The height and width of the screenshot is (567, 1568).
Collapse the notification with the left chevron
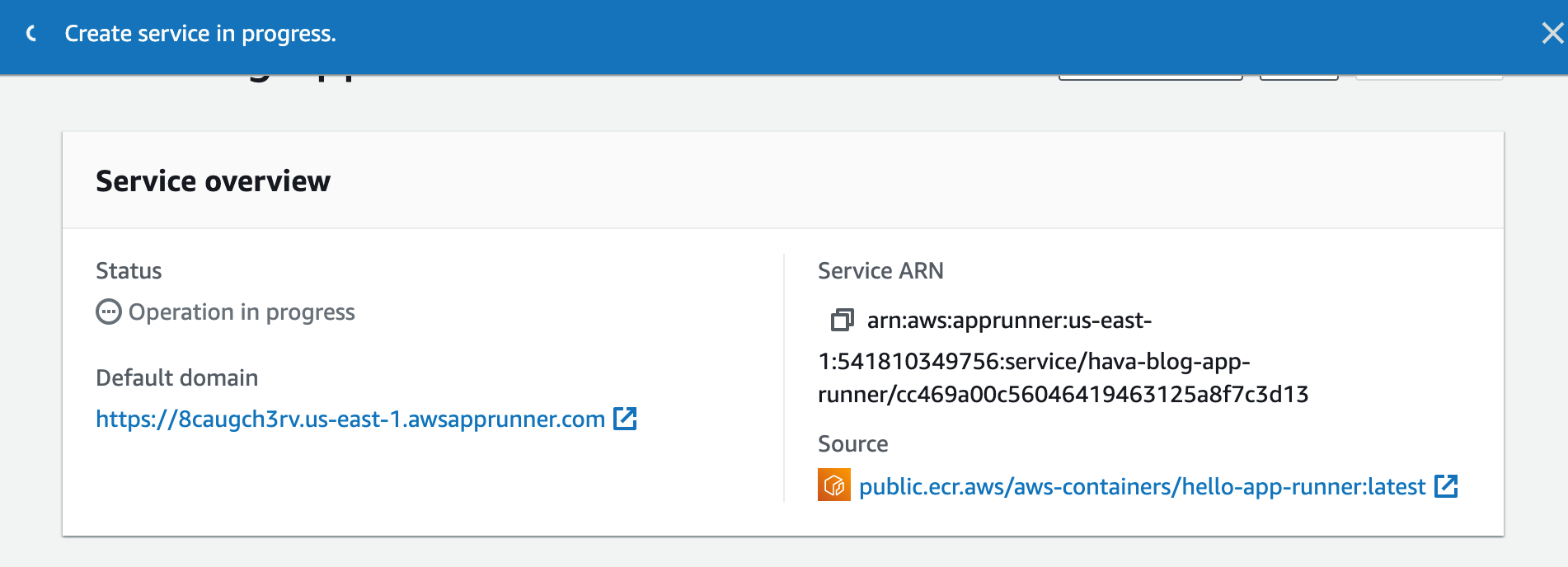[31, 34]
